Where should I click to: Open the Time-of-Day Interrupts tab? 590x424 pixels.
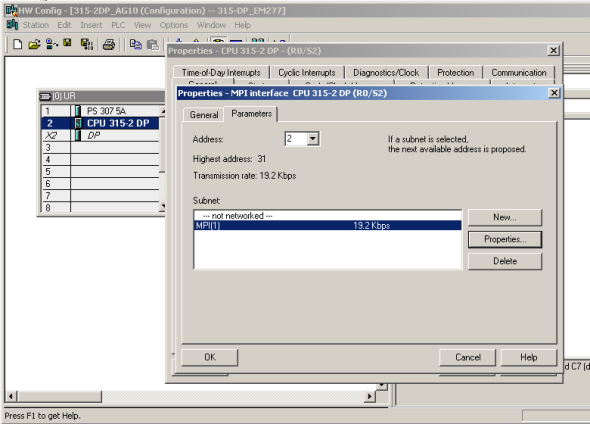(x=221, y=73)
